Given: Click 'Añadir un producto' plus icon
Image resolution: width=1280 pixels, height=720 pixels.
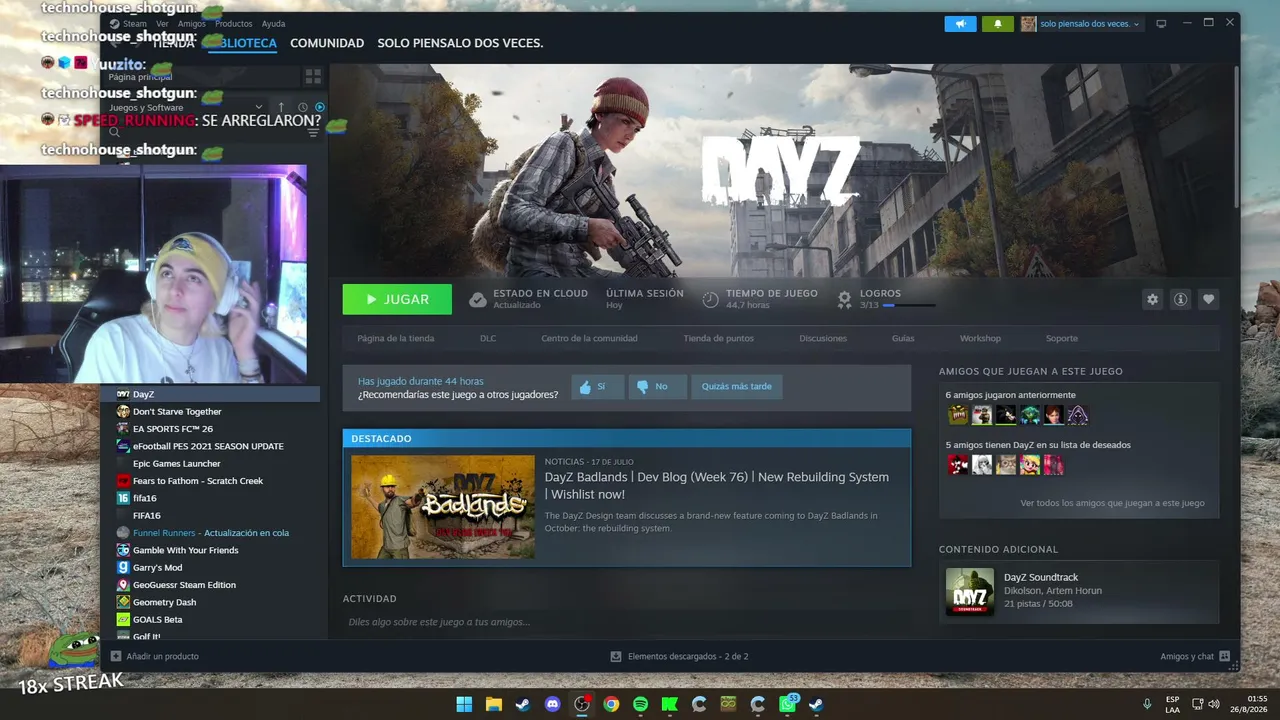Looking at the screenshot, I should pyautogui.click(x=116, y=656).
